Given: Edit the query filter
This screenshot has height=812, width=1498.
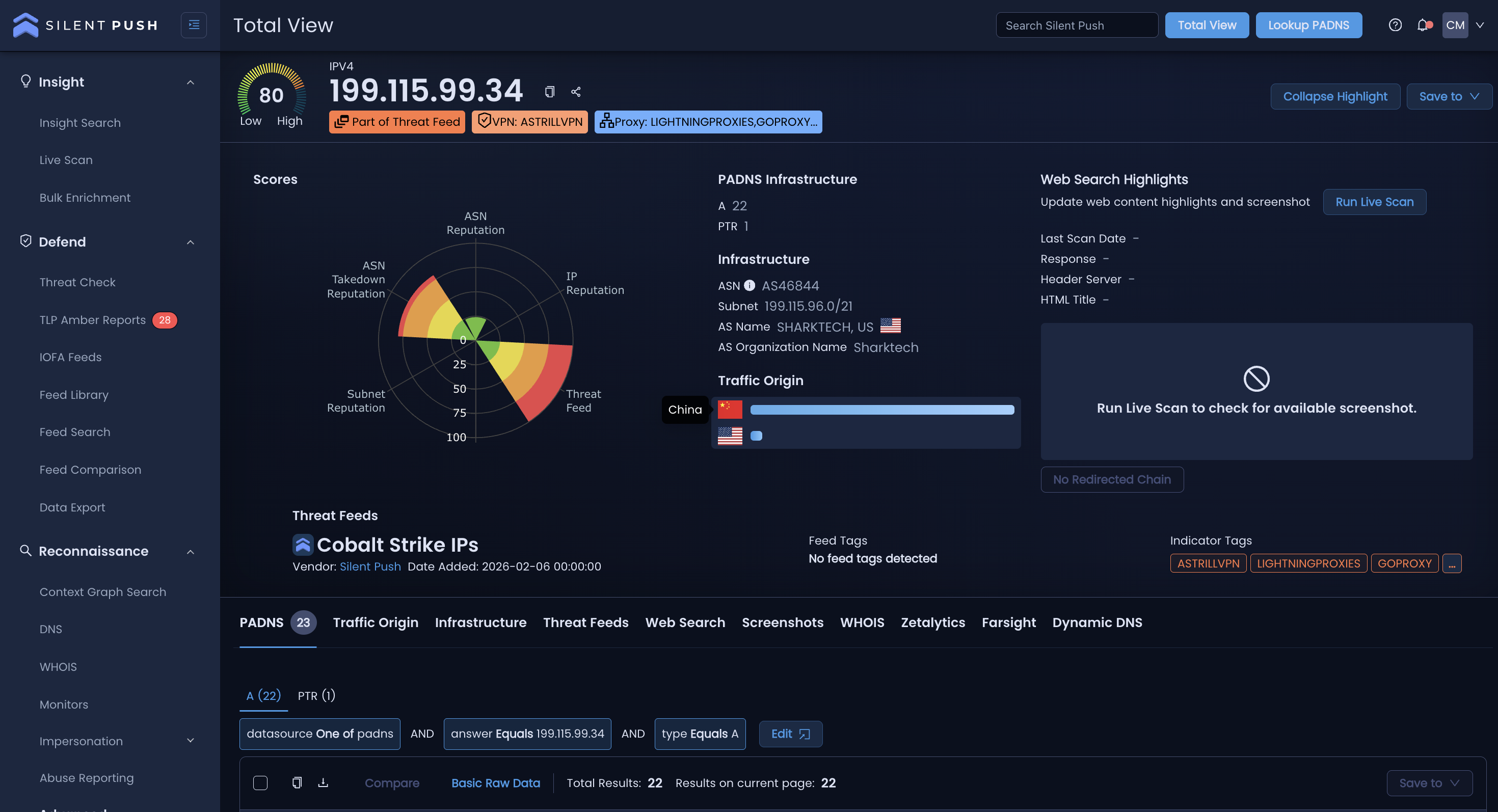Looking at the screenshot, I should coord(790,734).
